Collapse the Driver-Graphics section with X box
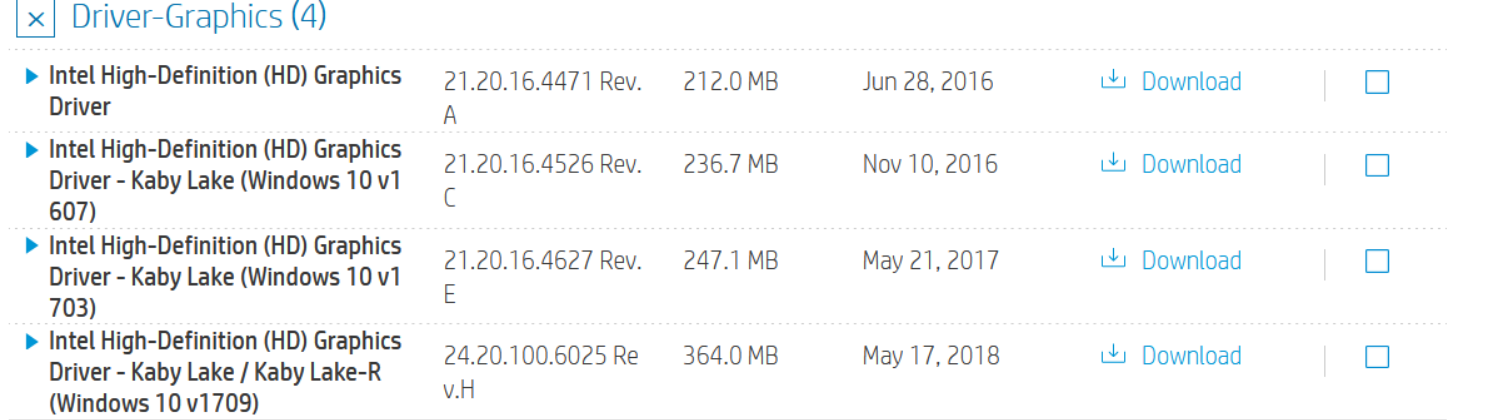This screenshot has height=420, width=1494. (36, 19)
